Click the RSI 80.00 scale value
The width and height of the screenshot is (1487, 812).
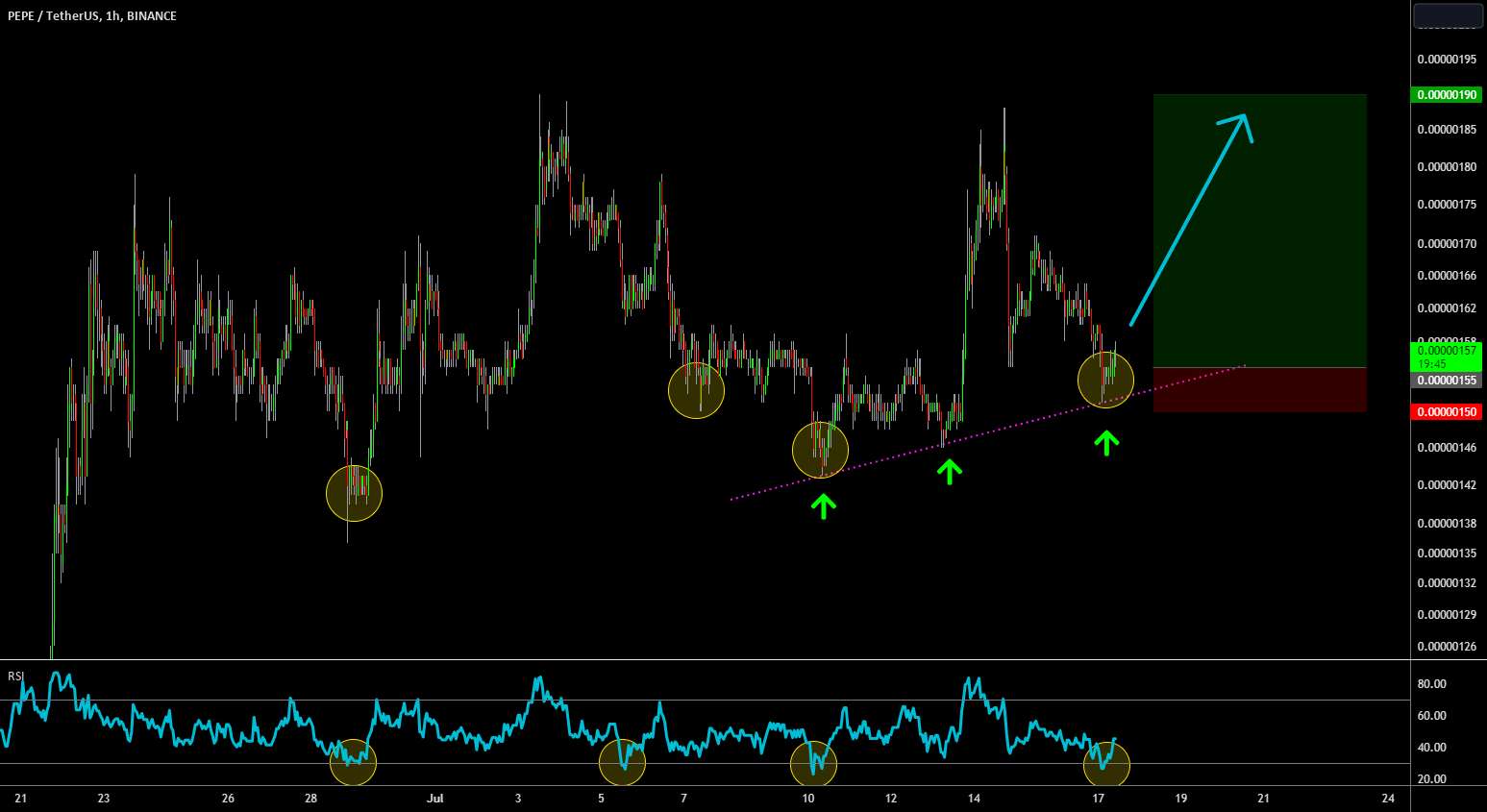click(1432, 684)
